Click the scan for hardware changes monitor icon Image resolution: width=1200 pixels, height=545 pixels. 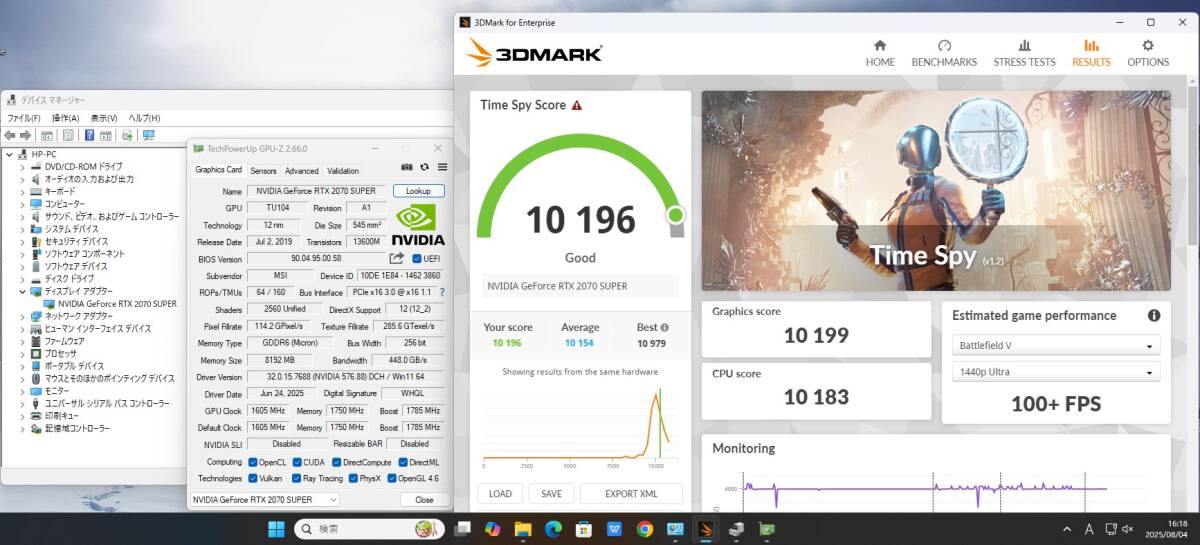(148, 135)
